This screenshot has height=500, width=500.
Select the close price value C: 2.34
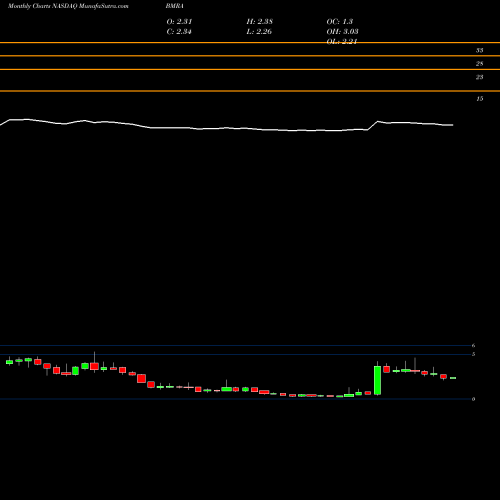179,31
